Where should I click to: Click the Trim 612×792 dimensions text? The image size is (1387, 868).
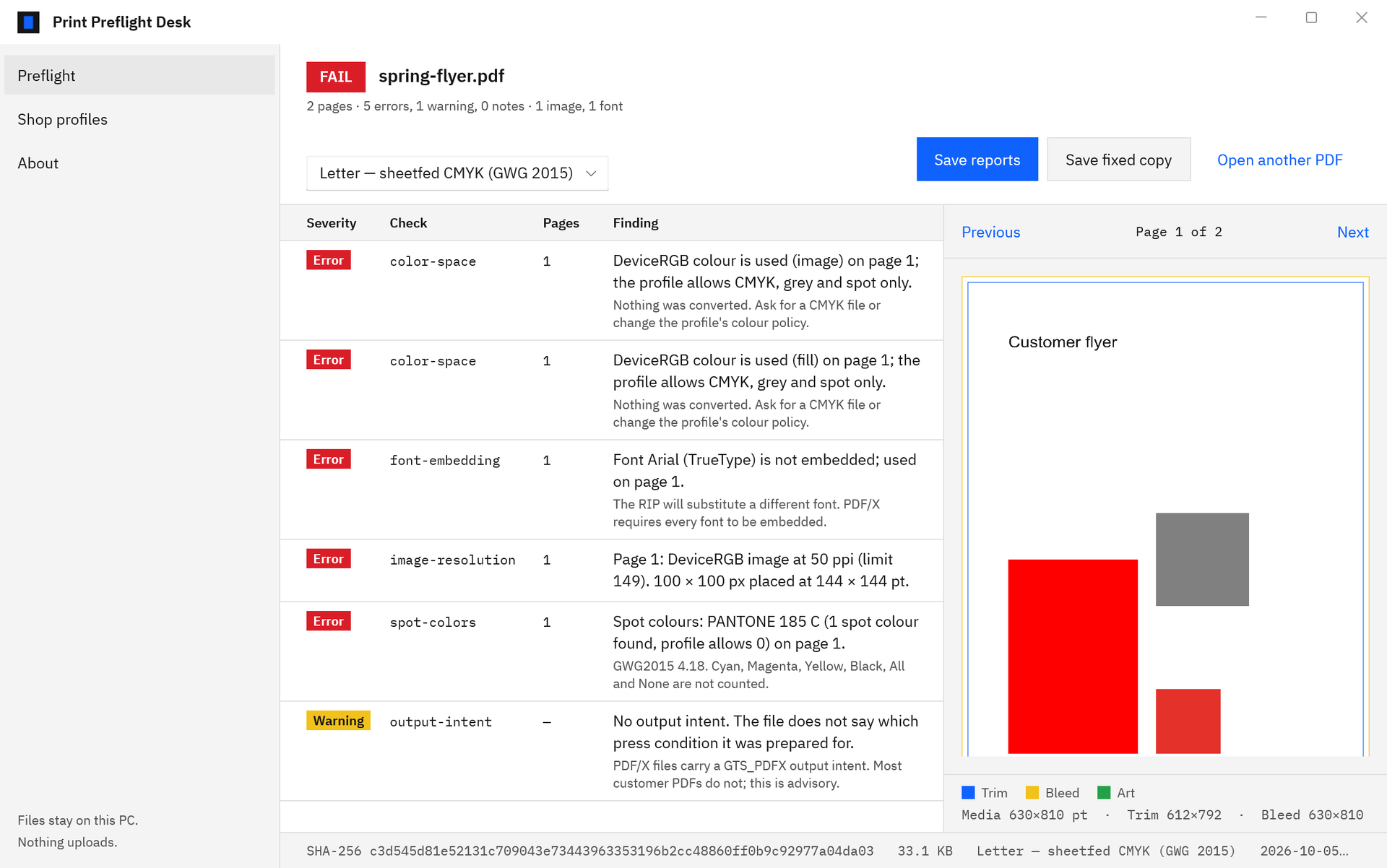pos(1174,815)
